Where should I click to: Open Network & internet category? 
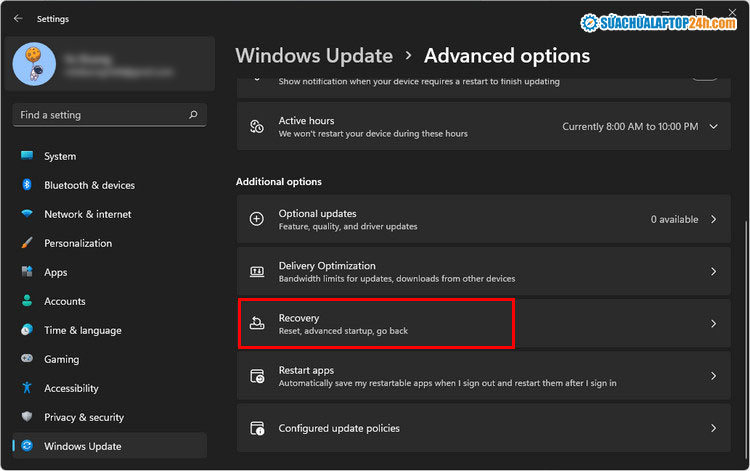click(110, 214)
